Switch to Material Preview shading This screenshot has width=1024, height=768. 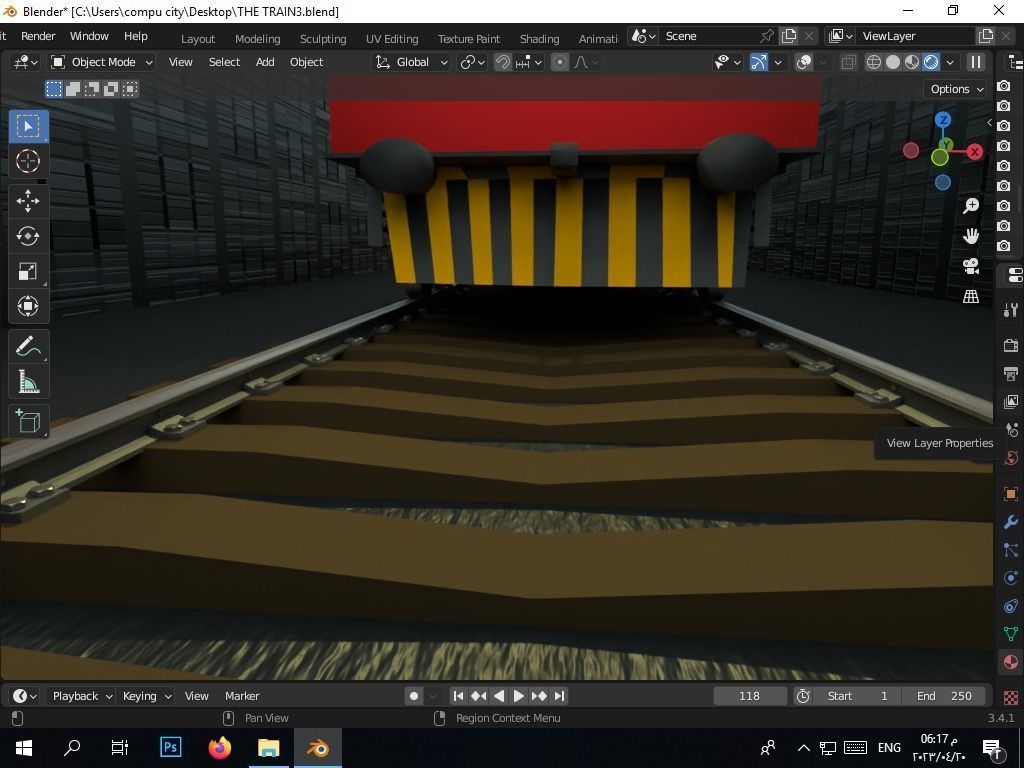(x=912, y=62)
